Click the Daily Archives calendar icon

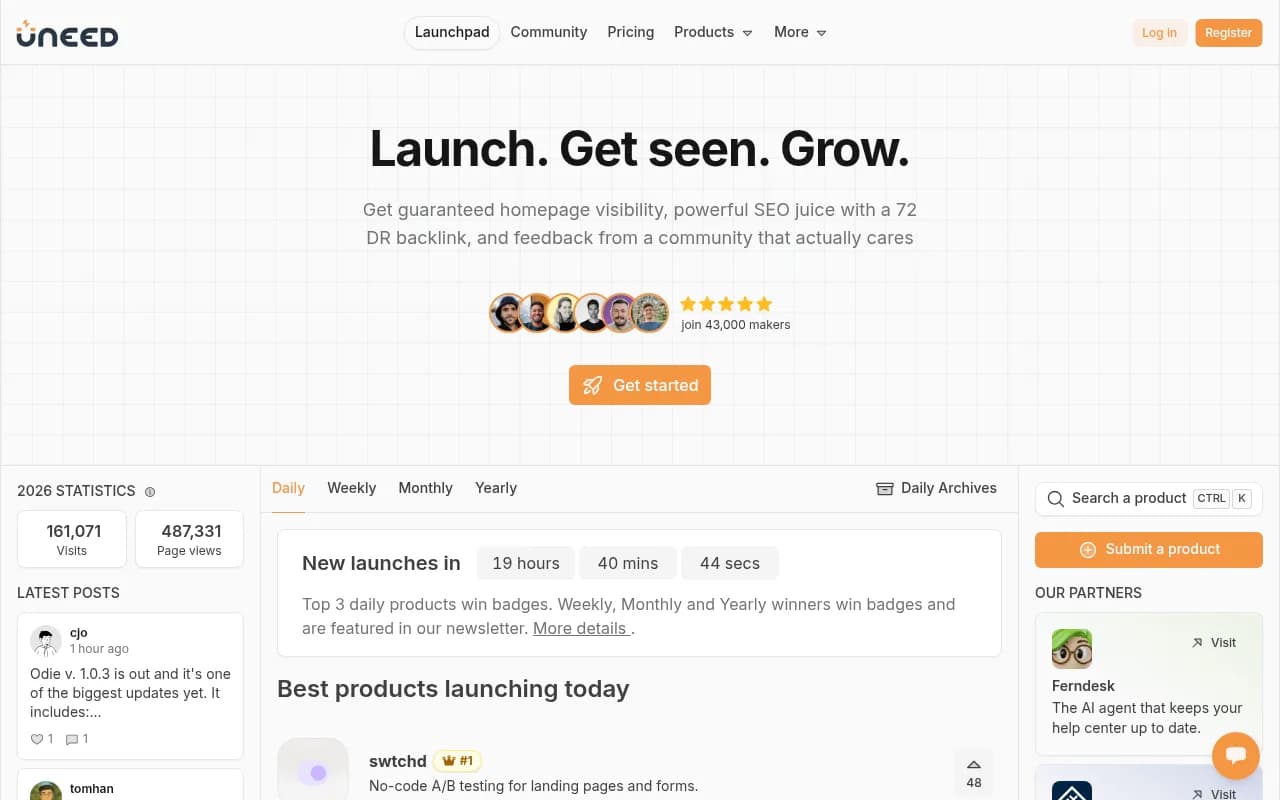point(884,488)
